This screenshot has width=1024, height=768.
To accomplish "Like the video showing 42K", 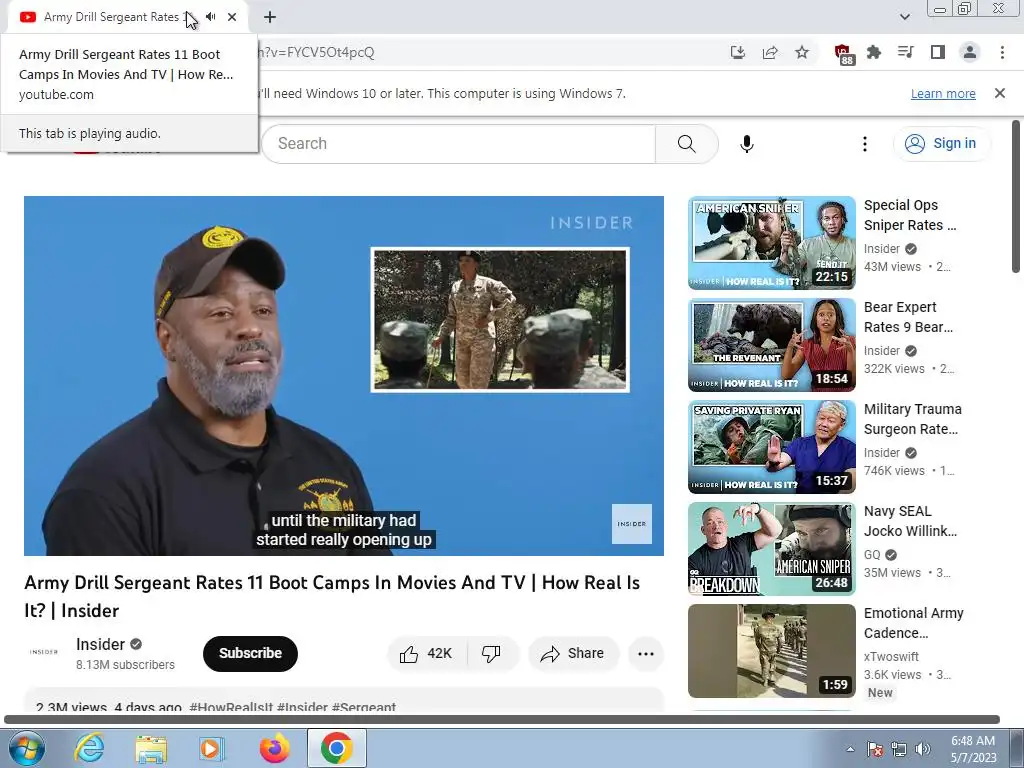I will pyautogui.click(x=426, y=653).
